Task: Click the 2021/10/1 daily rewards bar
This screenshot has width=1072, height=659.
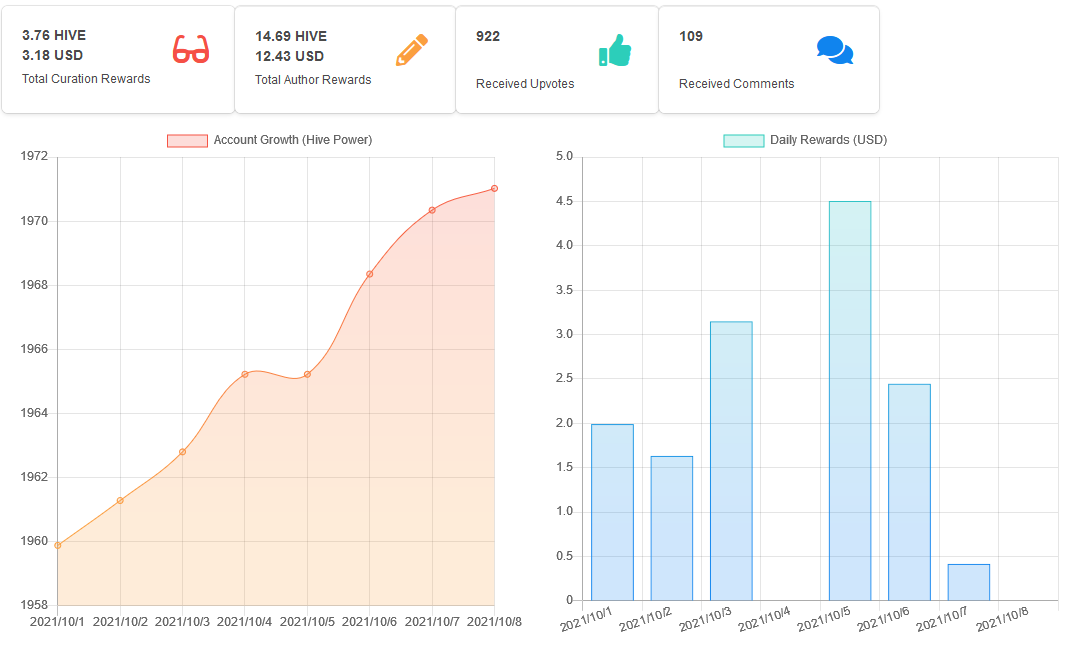Action: tap(613, 513)
